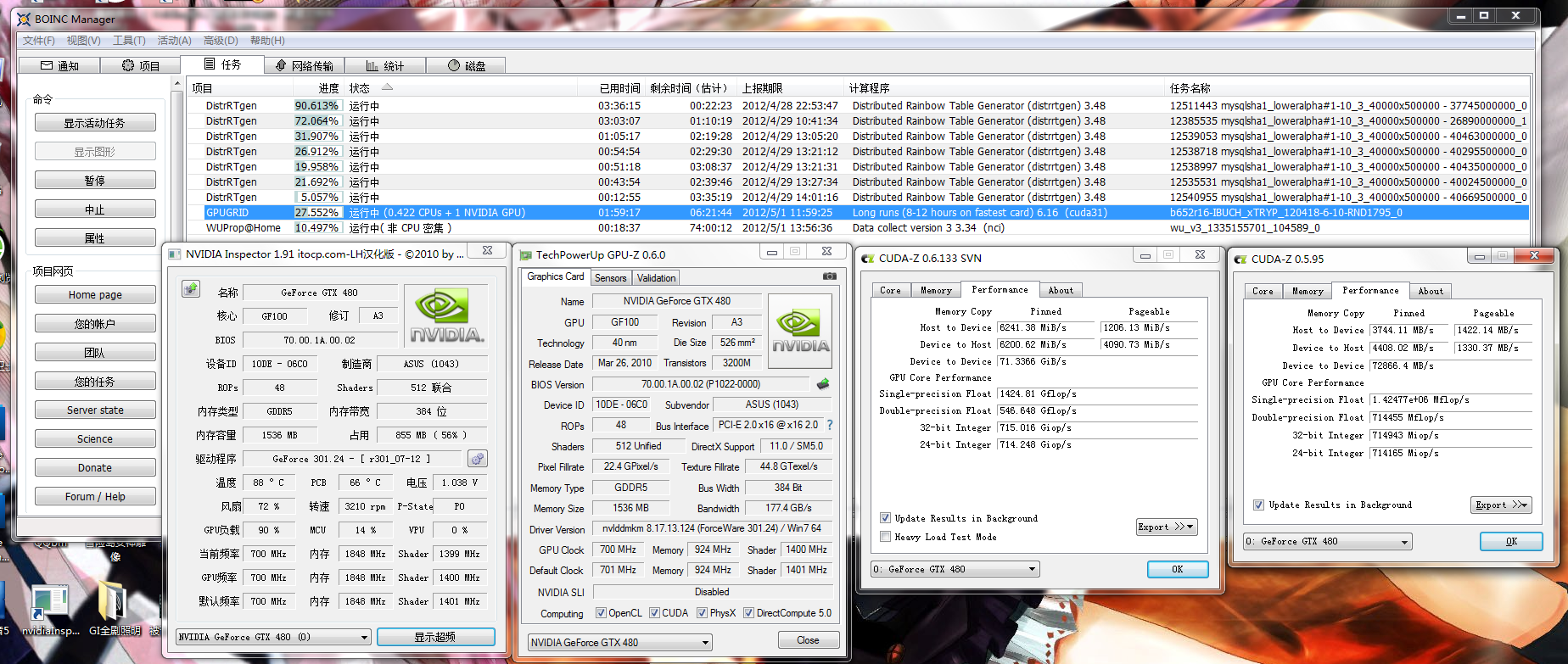Click the CUDA-Z 0.5.95 title icon

coord(1240,259)
